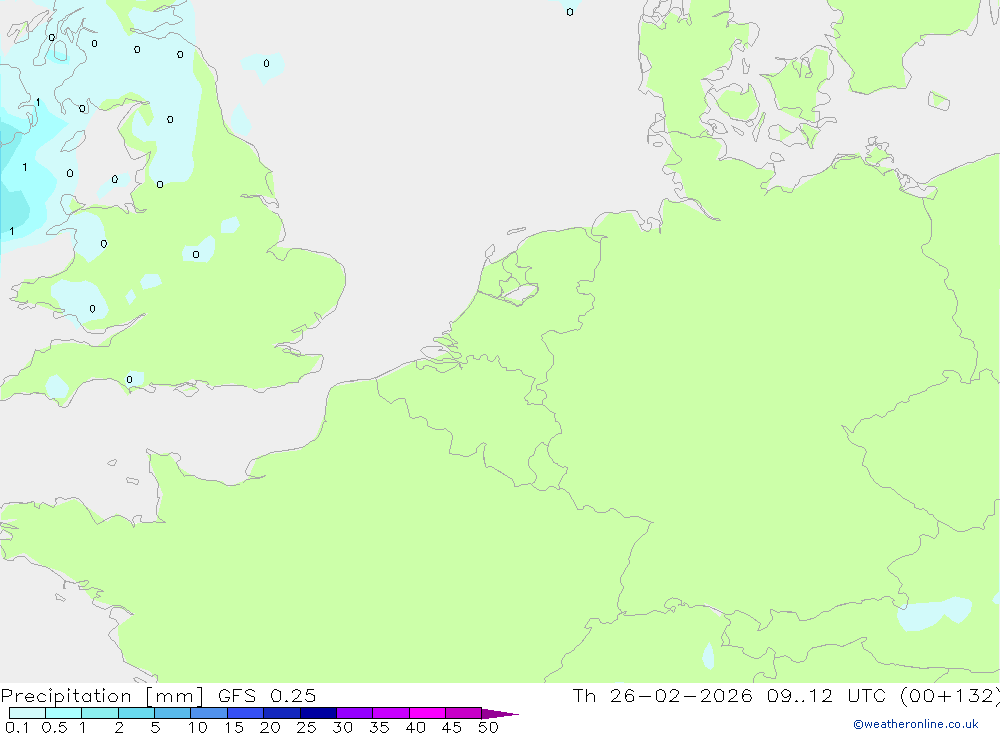Click the legend arrow tip above 50

pyautogui.click(x=500, y=714)
